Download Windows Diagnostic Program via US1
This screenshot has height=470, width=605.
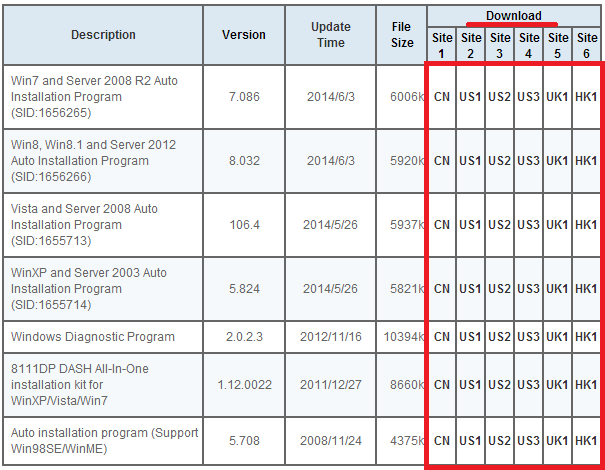pos(470,337)
